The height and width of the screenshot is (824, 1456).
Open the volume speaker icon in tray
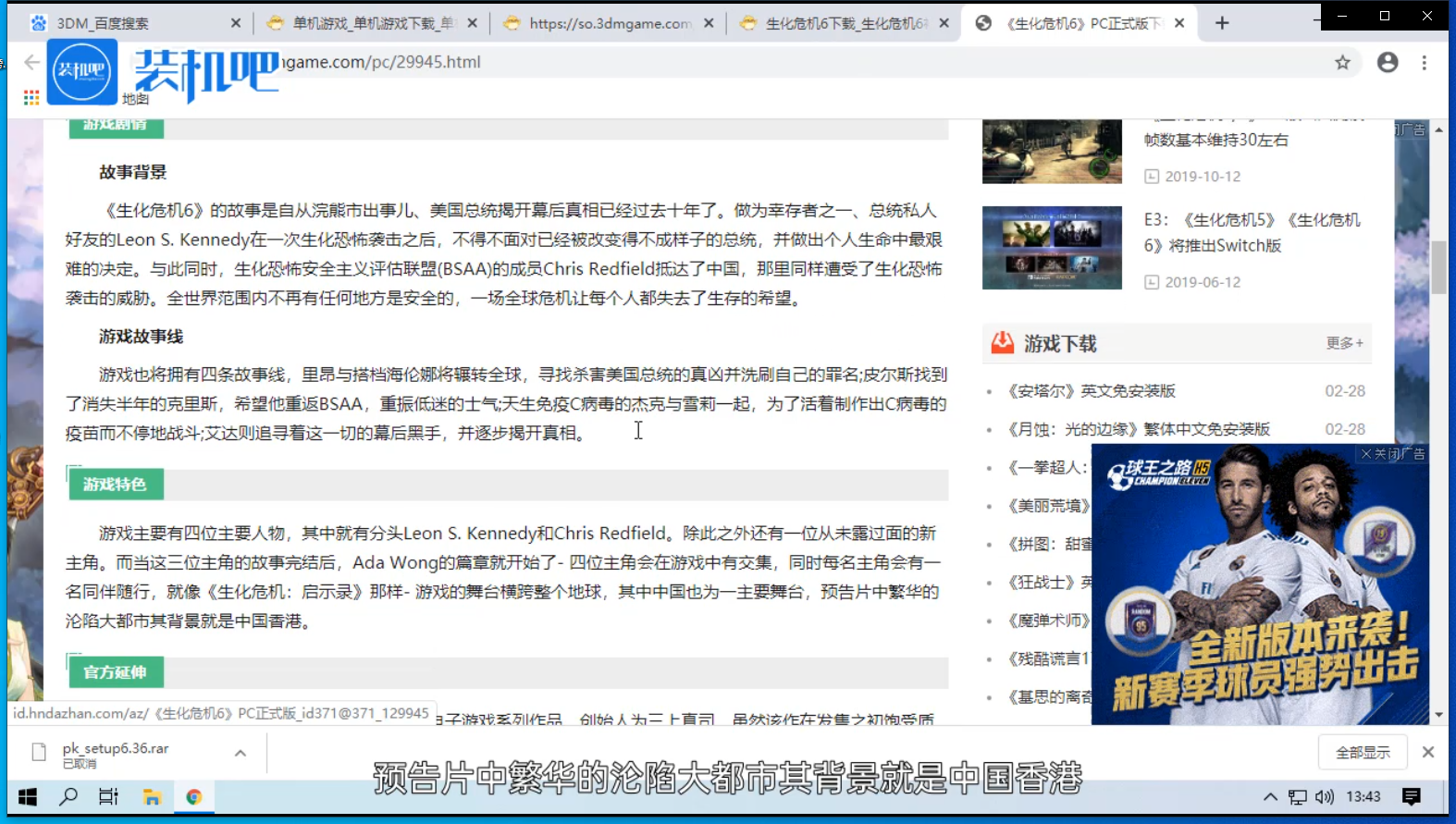1325,797
